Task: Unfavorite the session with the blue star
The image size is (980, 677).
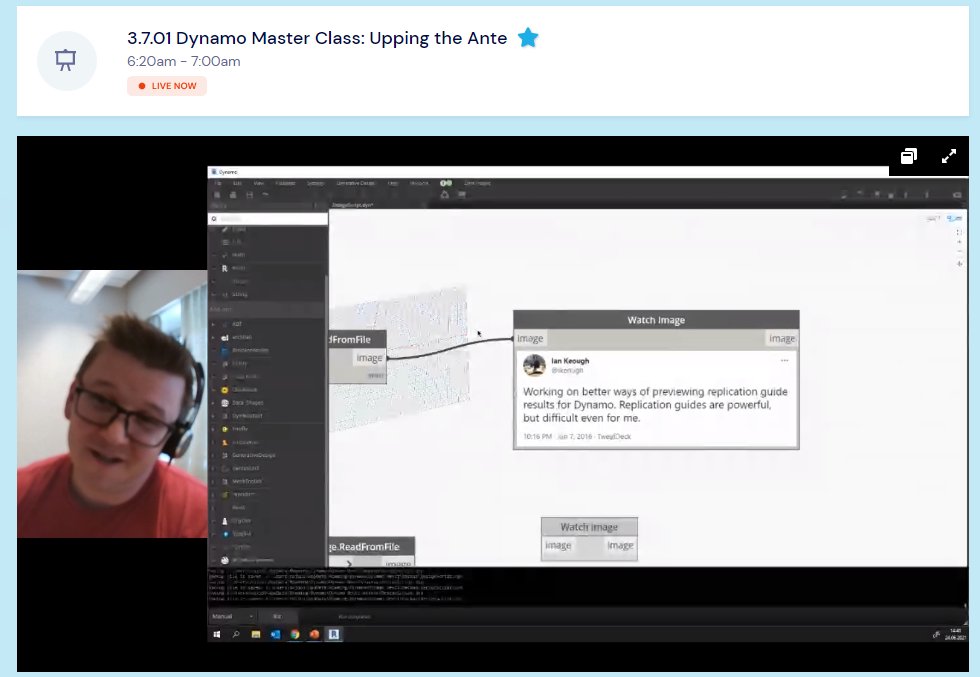Action: (x=528, y=38)
